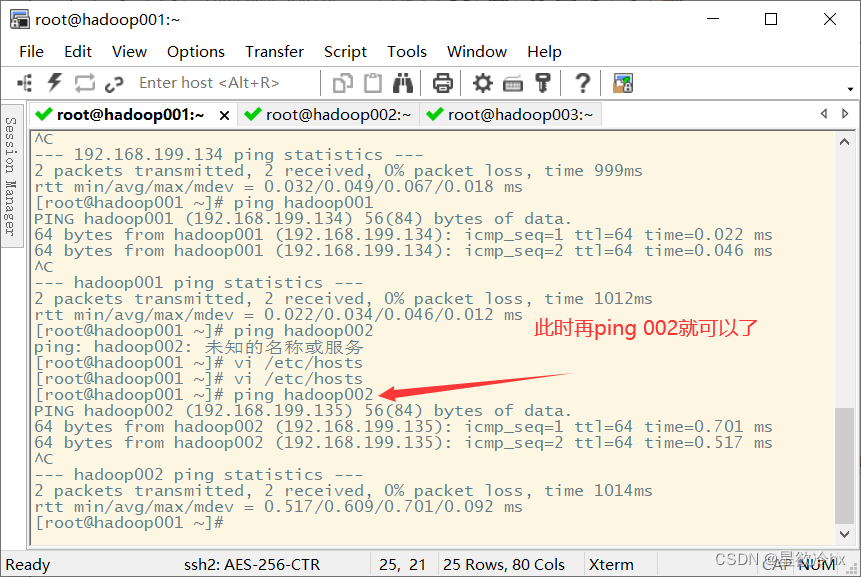Click the Copy toolbar icon
This screenshot has width=861, height=577.
pos(343,83)
